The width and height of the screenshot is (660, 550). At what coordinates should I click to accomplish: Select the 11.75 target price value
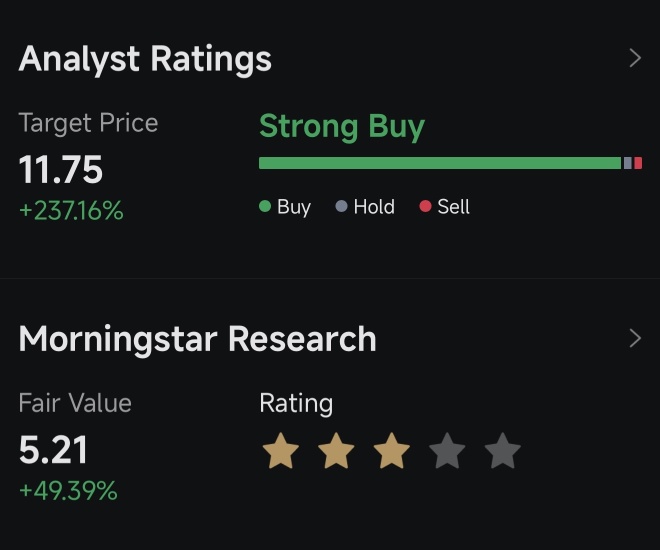click(61, 170)
